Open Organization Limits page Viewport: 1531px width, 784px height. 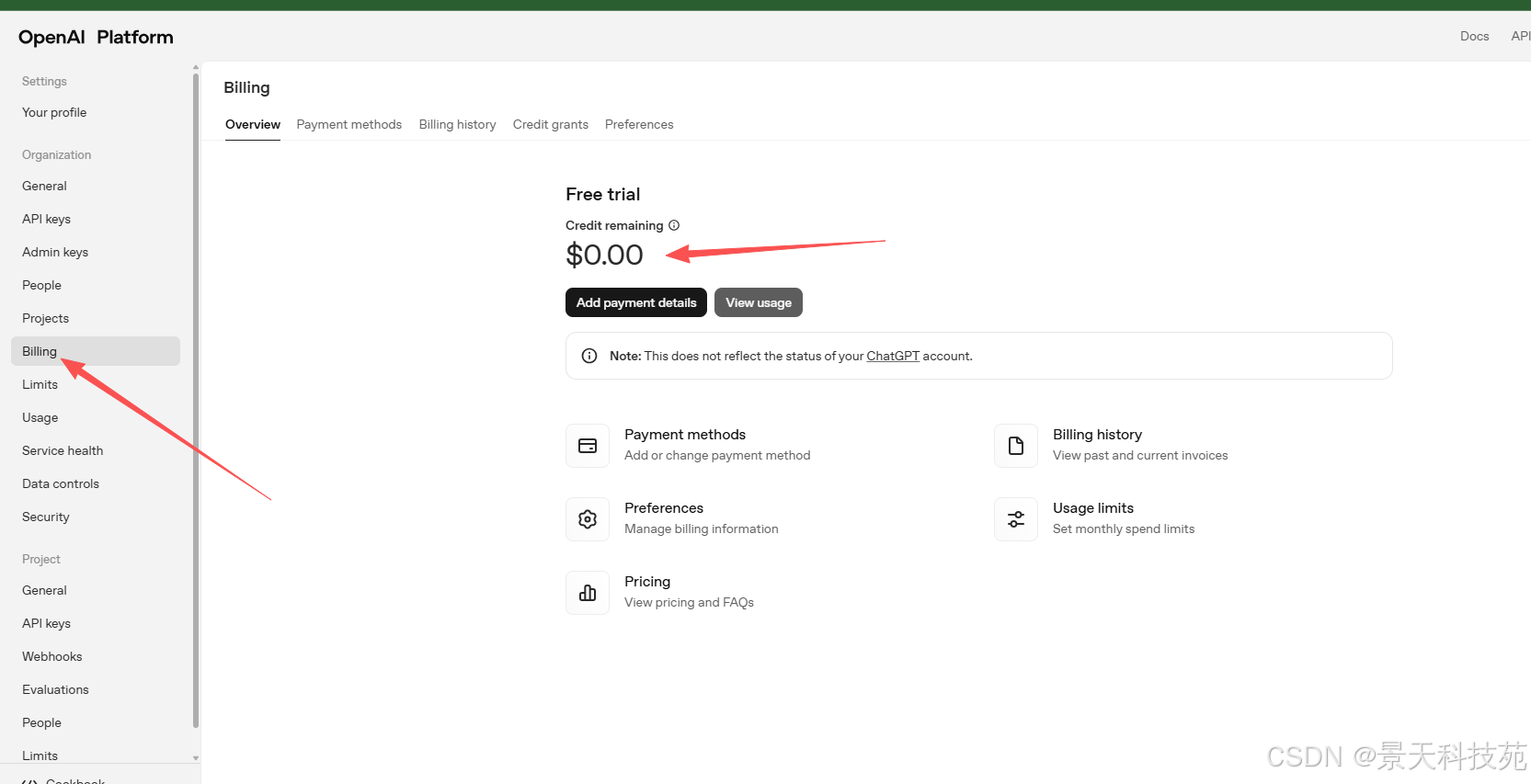[x=96, y=384]
